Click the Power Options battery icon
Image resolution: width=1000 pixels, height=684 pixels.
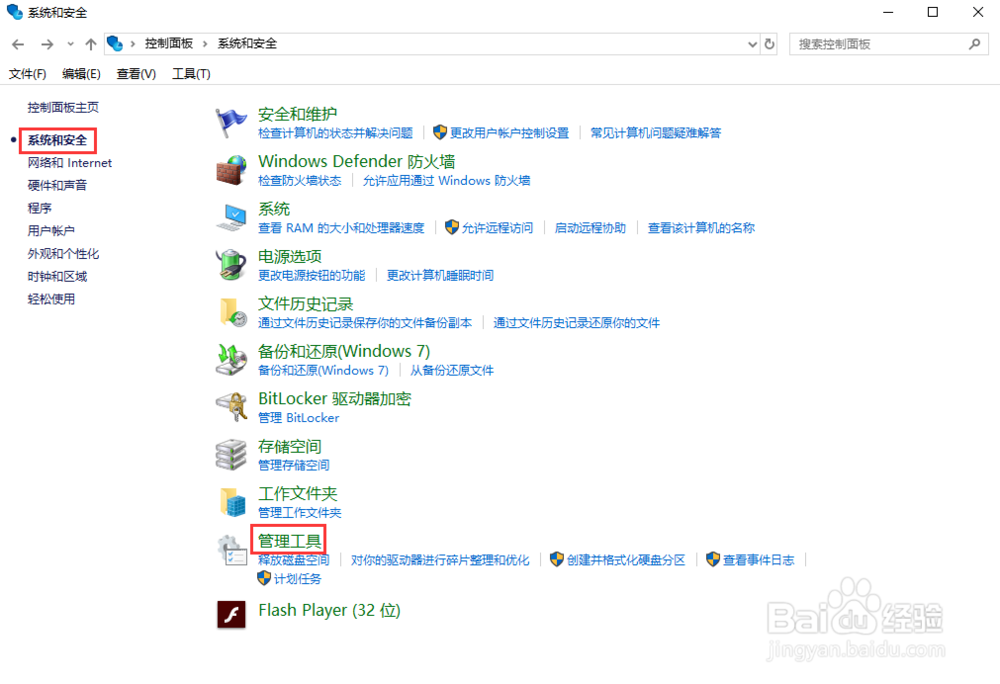click(x=230, y=265)
